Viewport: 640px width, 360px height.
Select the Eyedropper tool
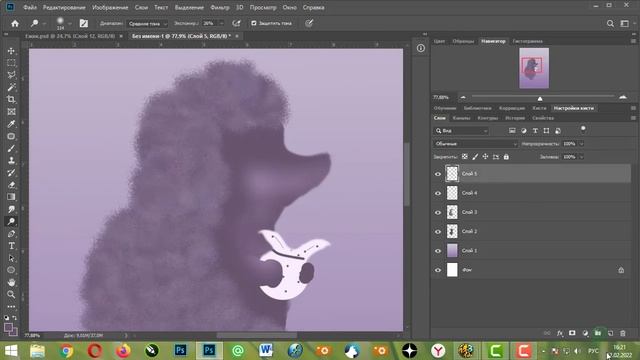pos(11,124)
